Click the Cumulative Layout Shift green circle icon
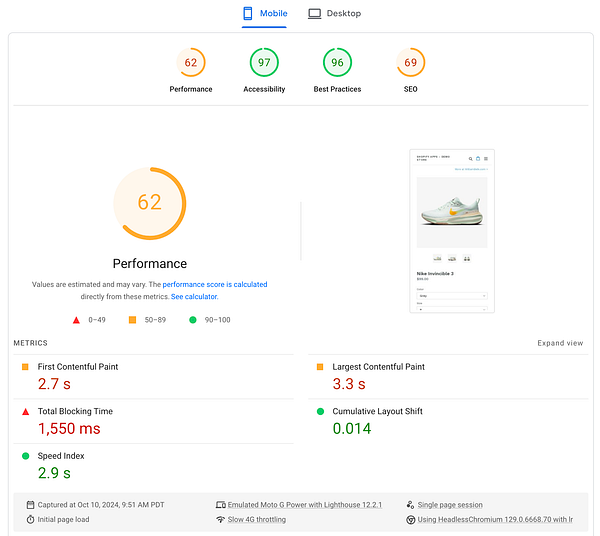600x536 pixels. [x=320, y=411]
